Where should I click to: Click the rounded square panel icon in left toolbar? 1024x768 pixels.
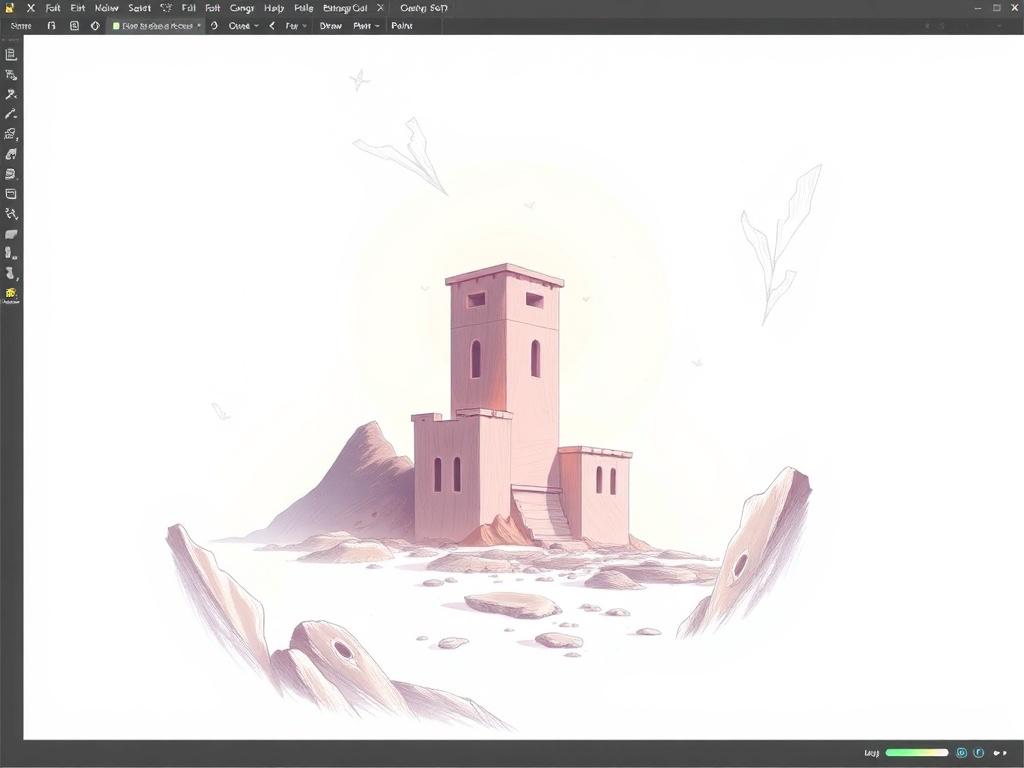[10, 194]
